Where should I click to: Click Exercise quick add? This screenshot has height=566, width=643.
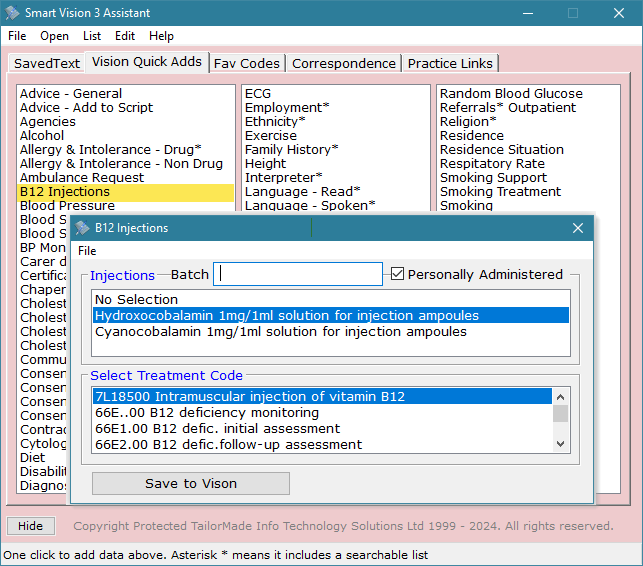pos(271,135)
